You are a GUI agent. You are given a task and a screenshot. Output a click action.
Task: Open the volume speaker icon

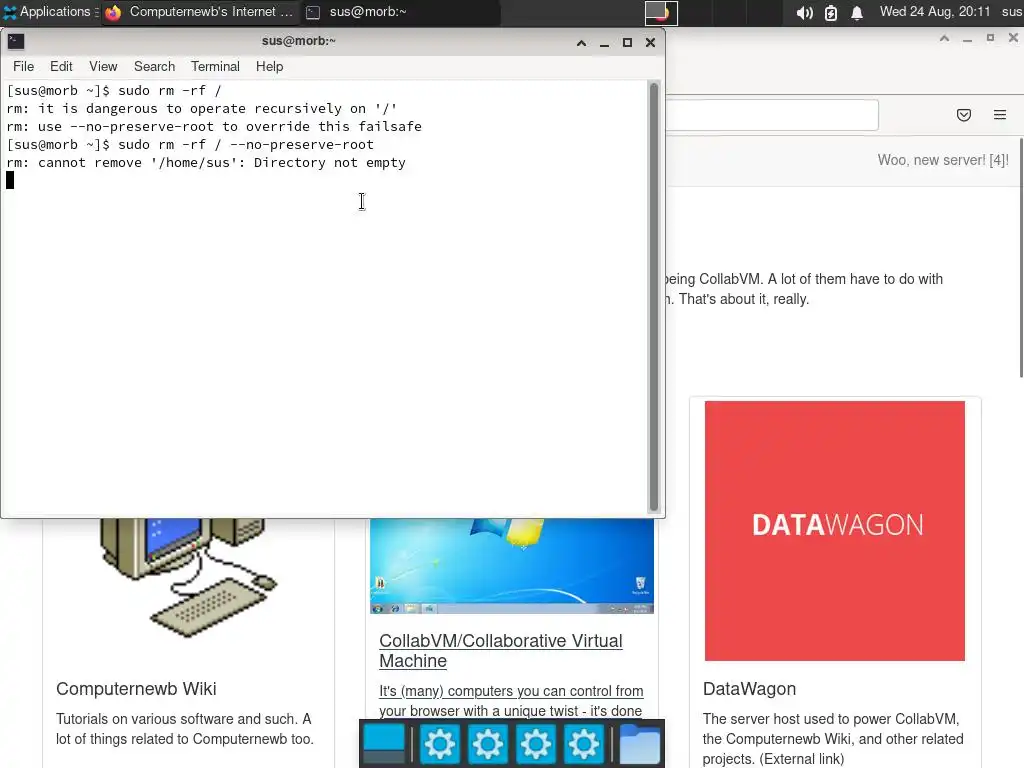(805, 12)
